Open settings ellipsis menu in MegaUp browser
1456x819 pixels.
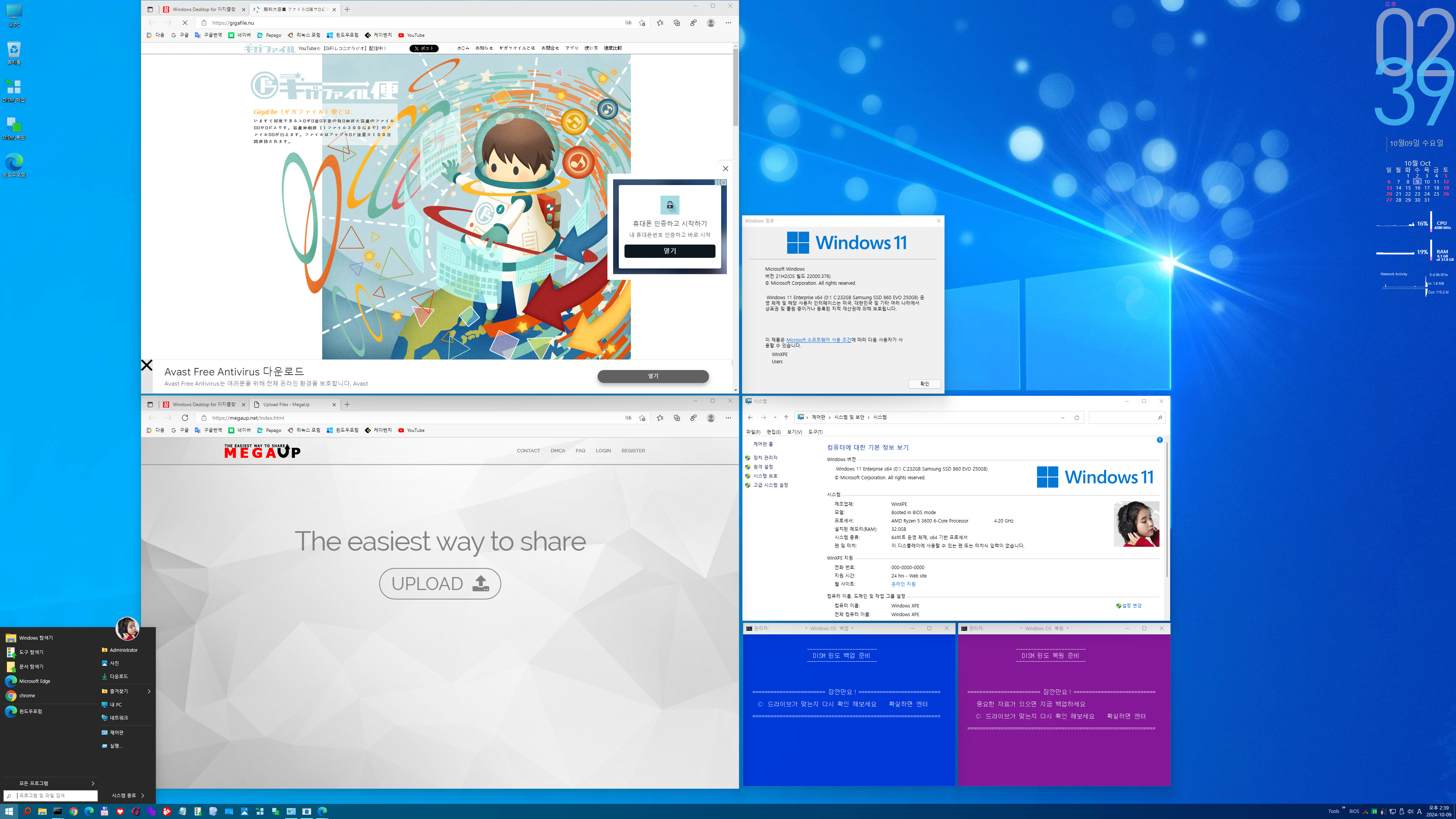click(728, 418)
